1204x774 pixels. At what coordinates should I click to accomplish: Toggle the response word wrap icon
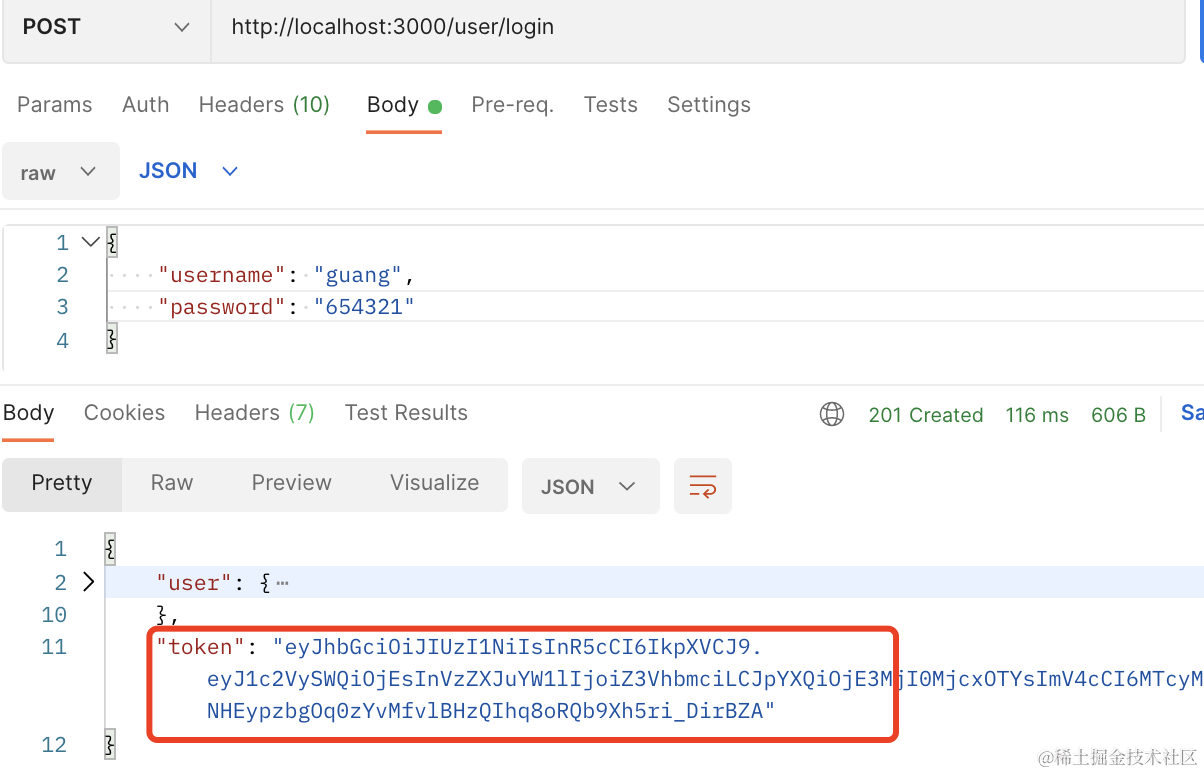(x=703, y=487)
